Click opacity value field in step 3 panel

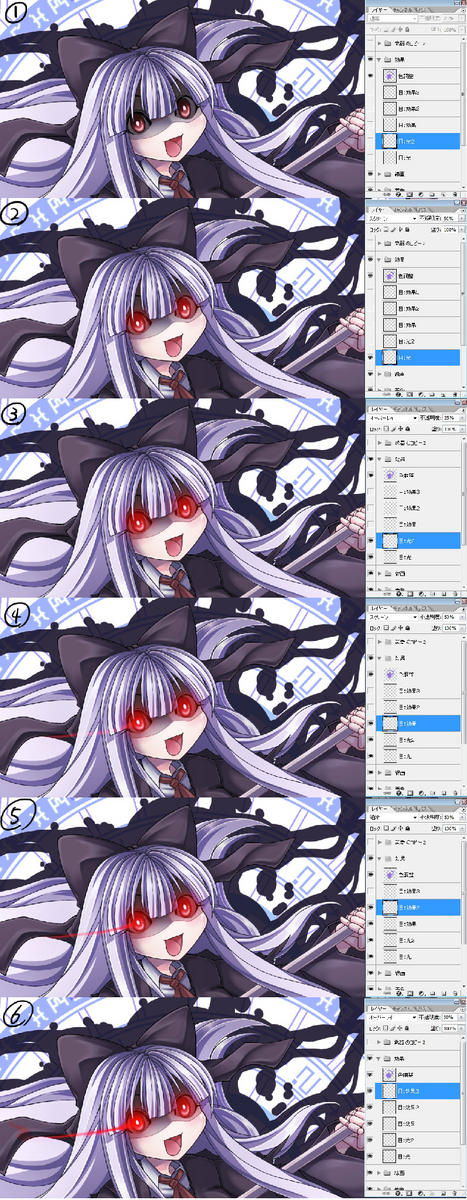(449, 418)
